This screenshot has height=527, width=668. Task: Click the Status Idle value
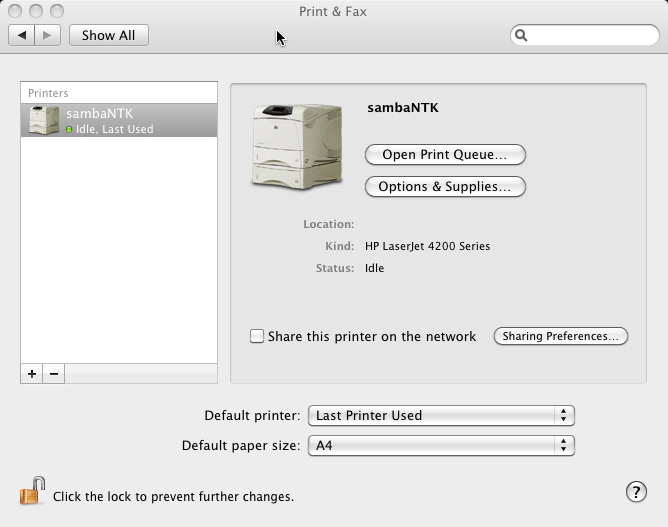(374, 268)
